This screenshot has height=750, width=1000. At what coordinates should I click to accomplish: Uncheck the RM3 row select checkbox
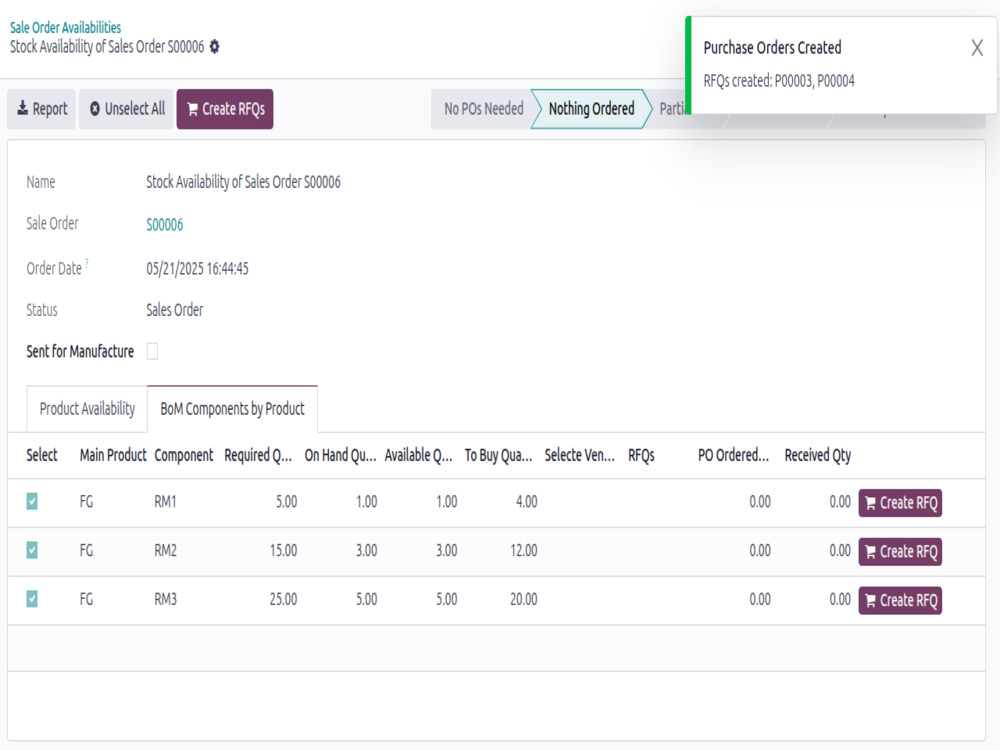(x=32, y=599)
